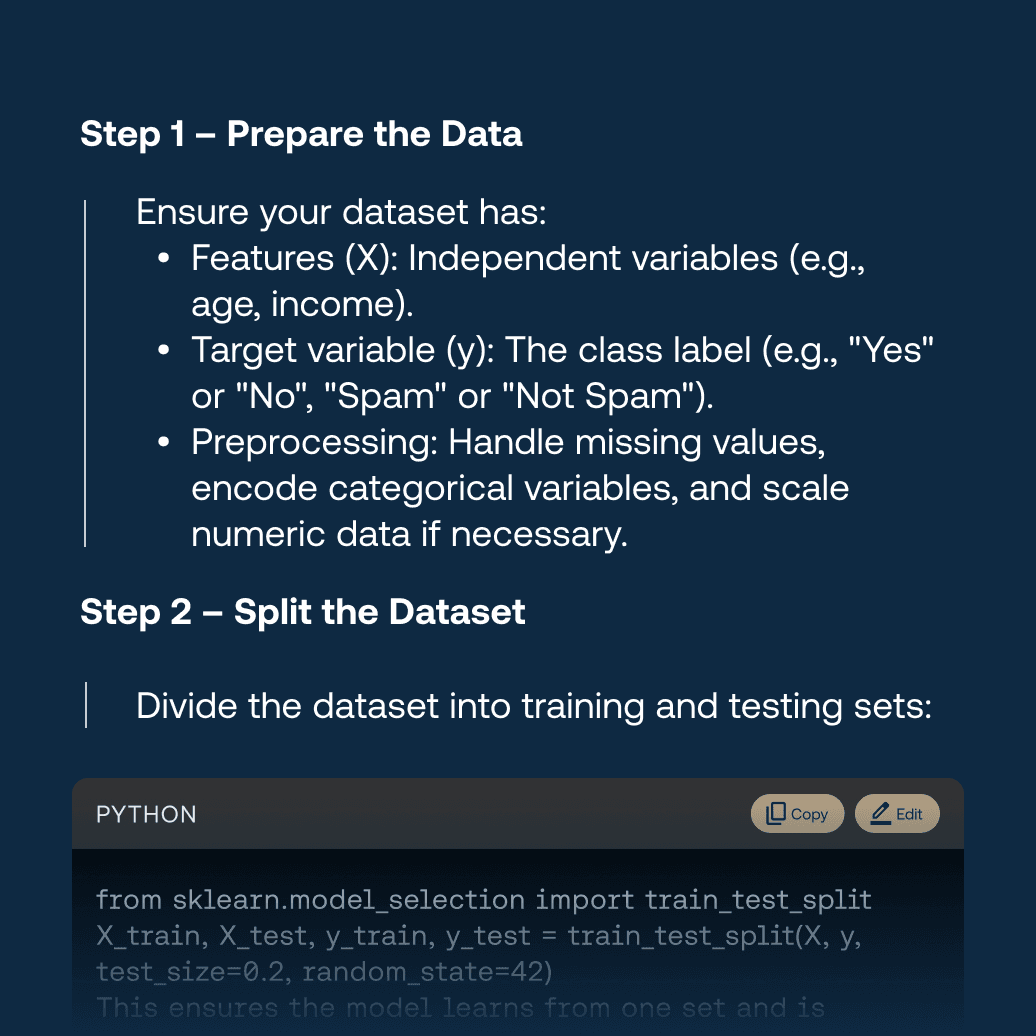Screen dimensions: 1036x1036
Task: Click the Target variable (y) bullet text
Action: tap(562, 373)
